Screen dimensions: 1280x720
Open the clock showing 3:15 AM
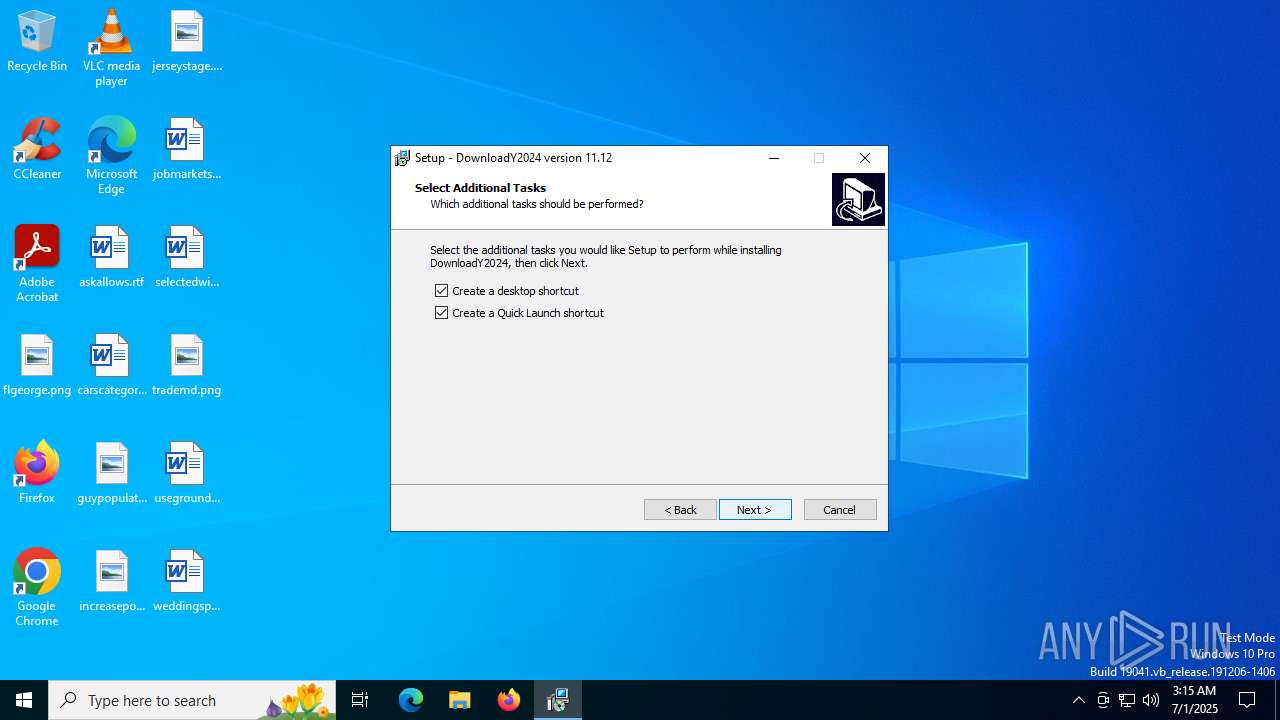pyautogui.click(x=1193, y=700)
